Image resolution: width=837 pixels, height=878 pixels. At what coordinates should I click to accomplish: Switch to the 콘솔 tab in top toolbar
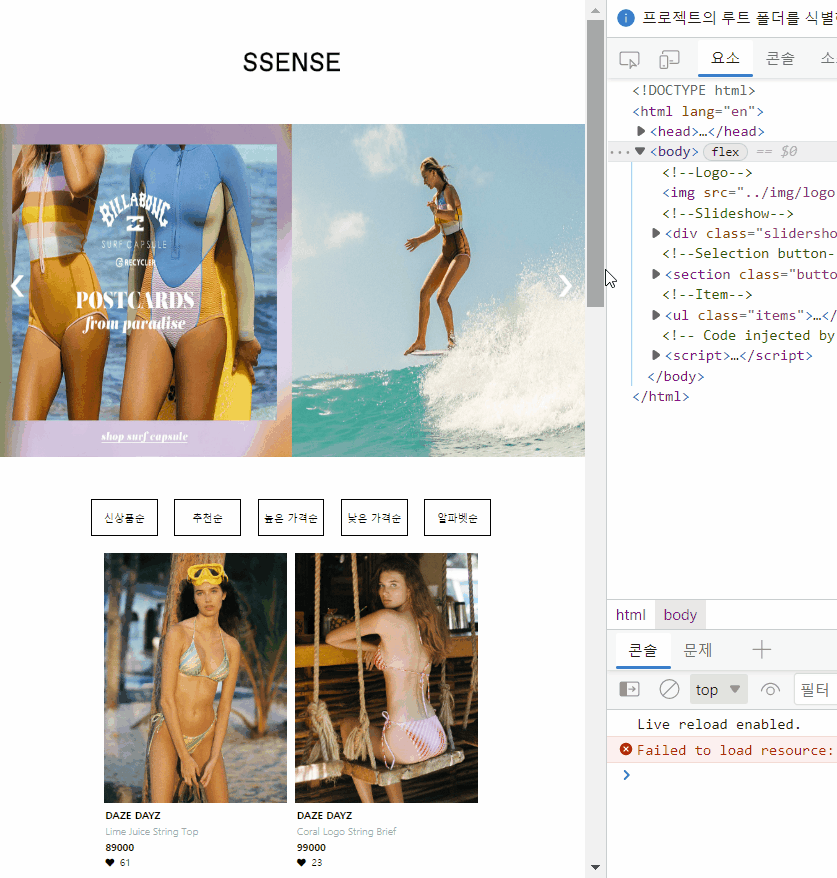click(779, 58)
